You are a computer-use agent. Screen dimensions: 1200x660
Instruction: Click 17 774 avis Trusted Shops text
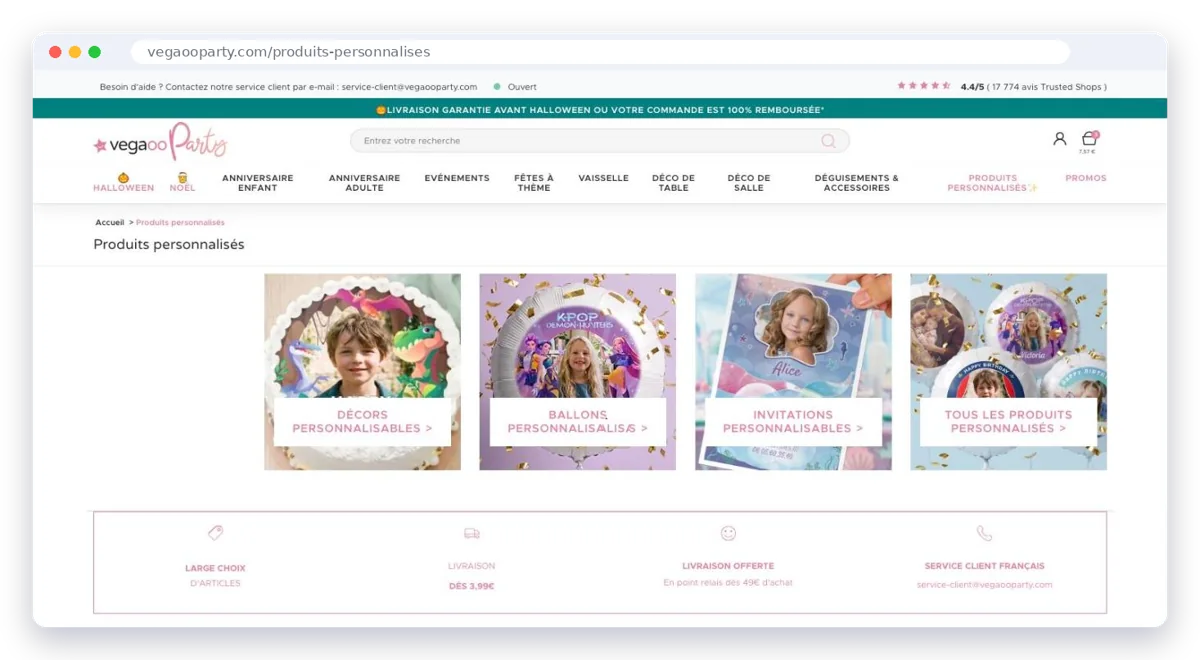point(1047,87)
